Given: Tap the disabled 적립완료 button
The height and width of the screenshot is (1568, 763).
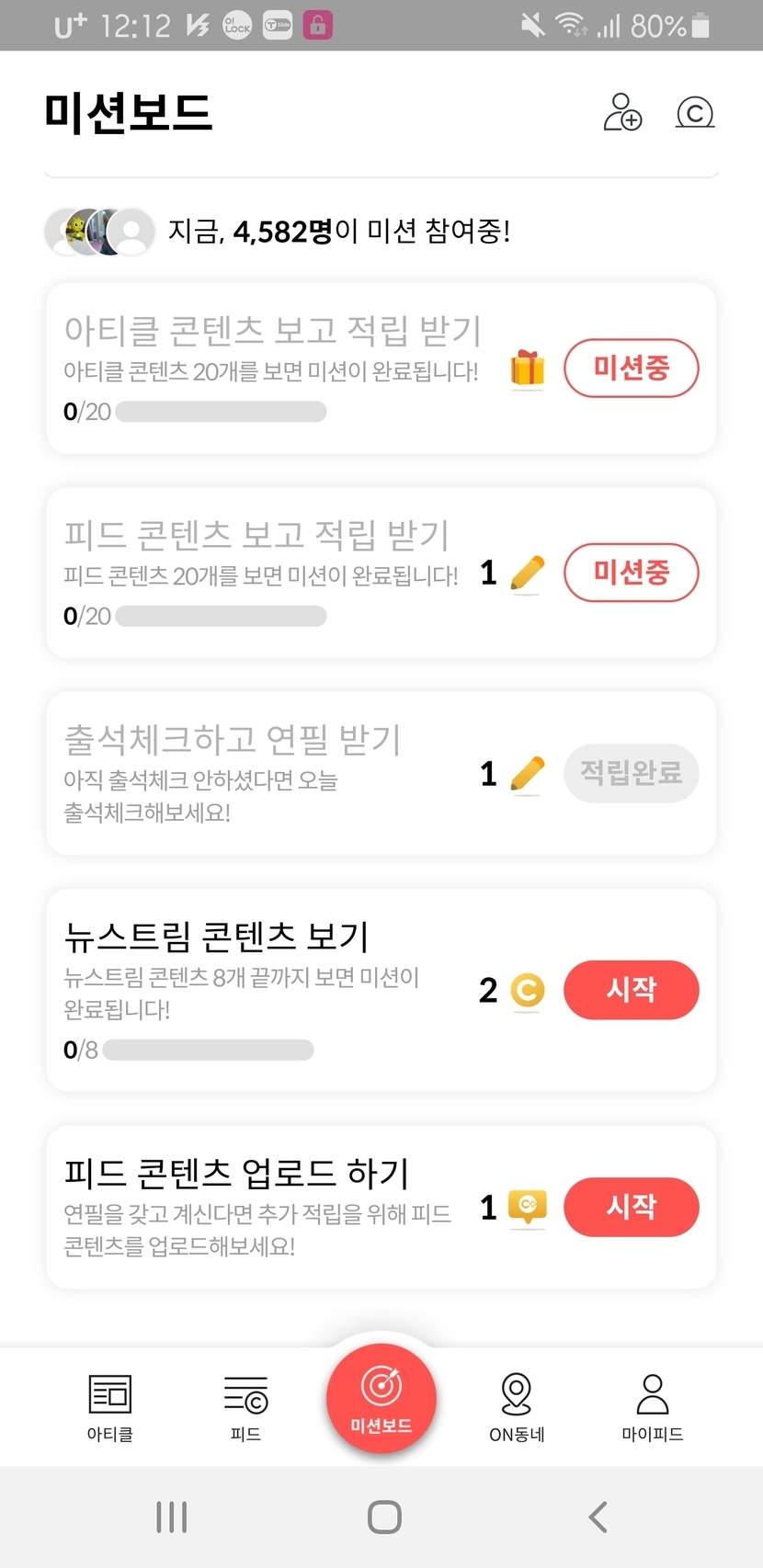Looking at the screenshot, I should point(631,773).
